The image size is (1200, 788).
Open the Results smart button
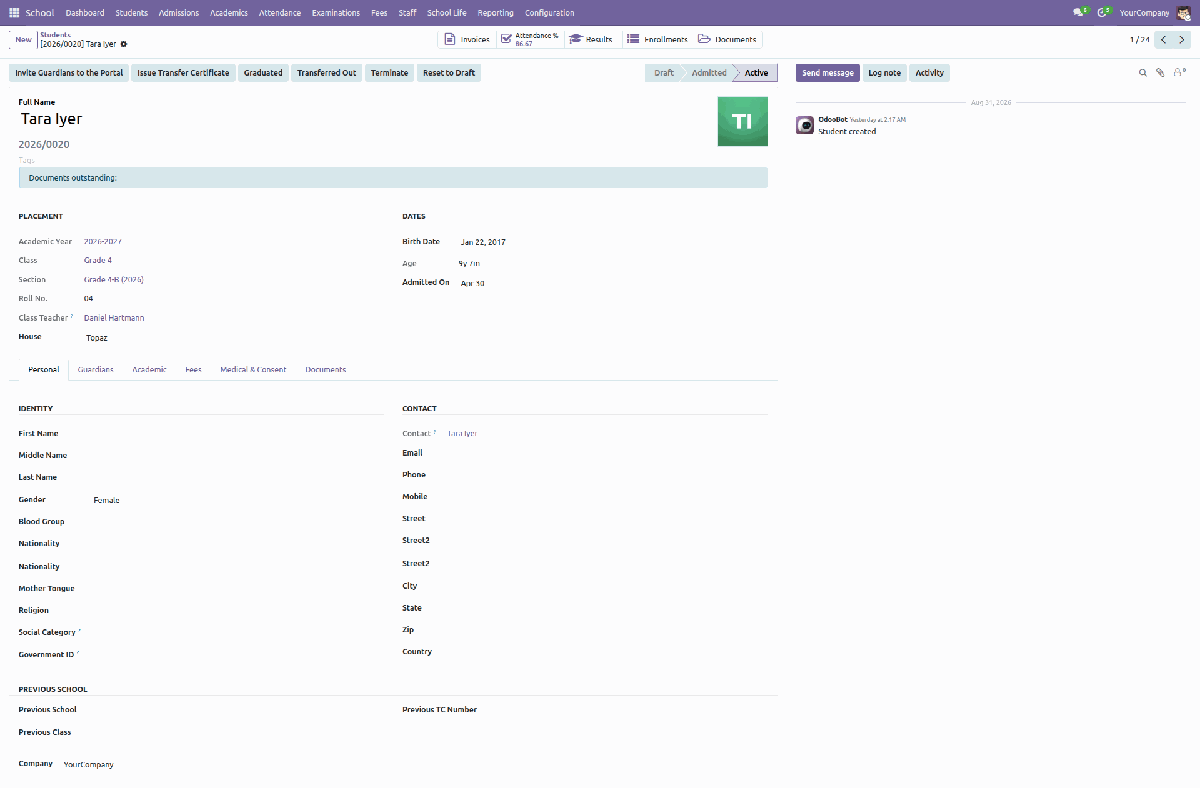(591, 39)
